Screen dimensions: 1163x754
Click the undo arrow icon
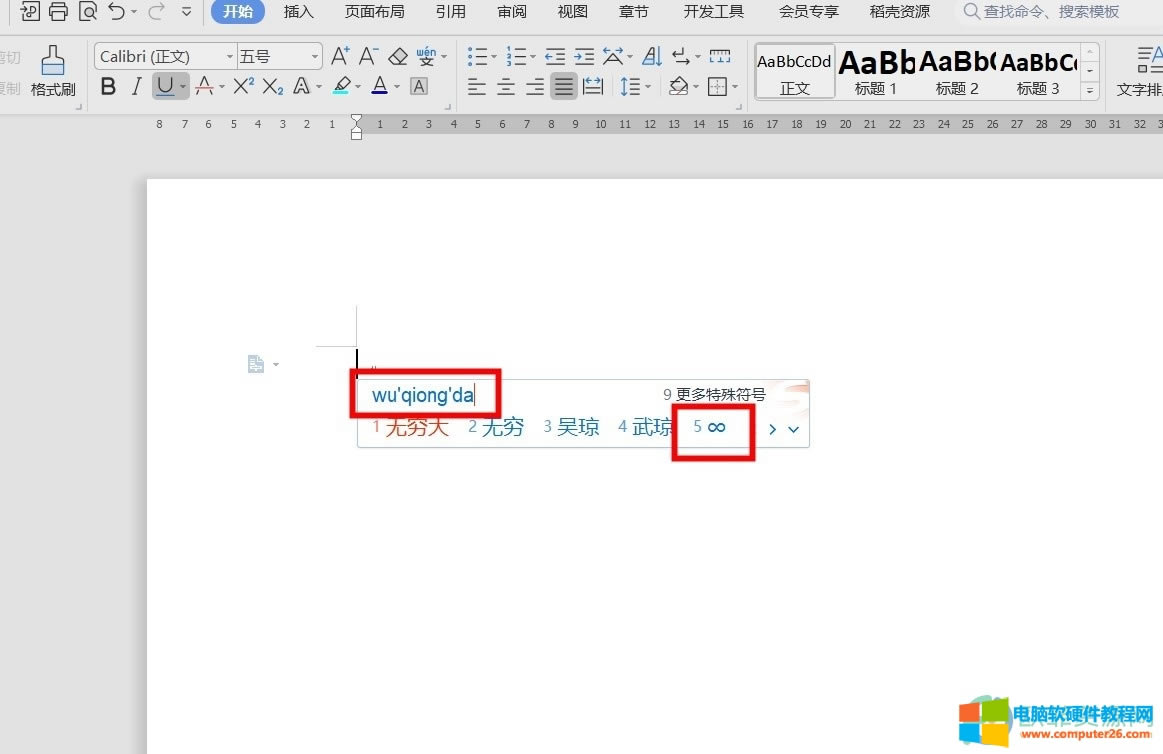click(x=117, y=12)
